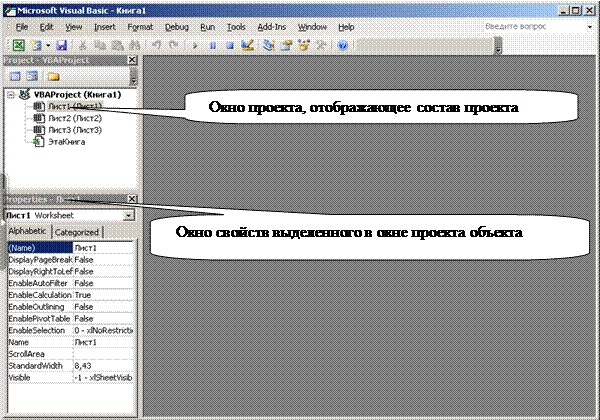Open the Лист1 Worksheet object dropdown
The height and width of the screenshot is (420, 600).
coord(129,214)
